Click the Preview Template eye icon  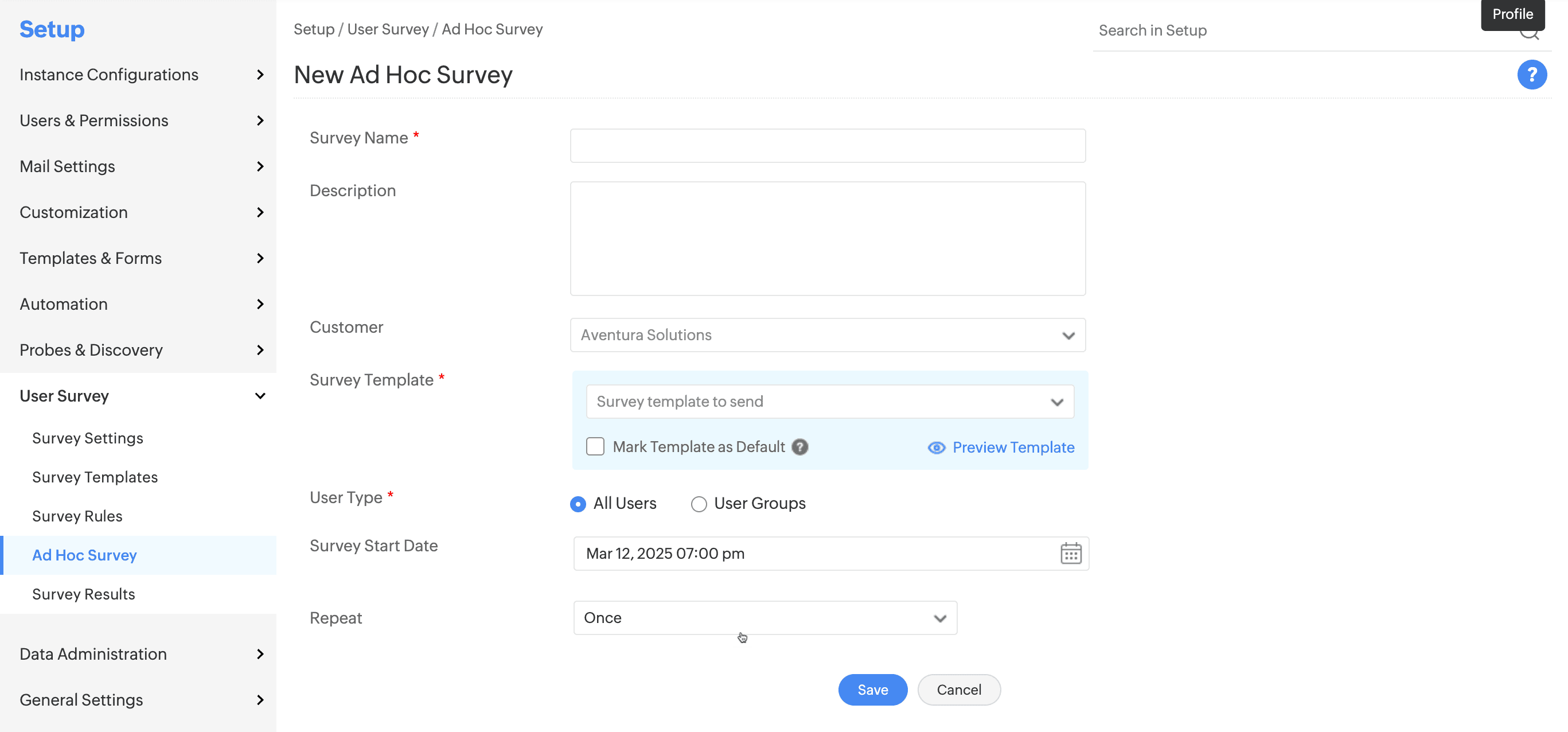(936, 448)
